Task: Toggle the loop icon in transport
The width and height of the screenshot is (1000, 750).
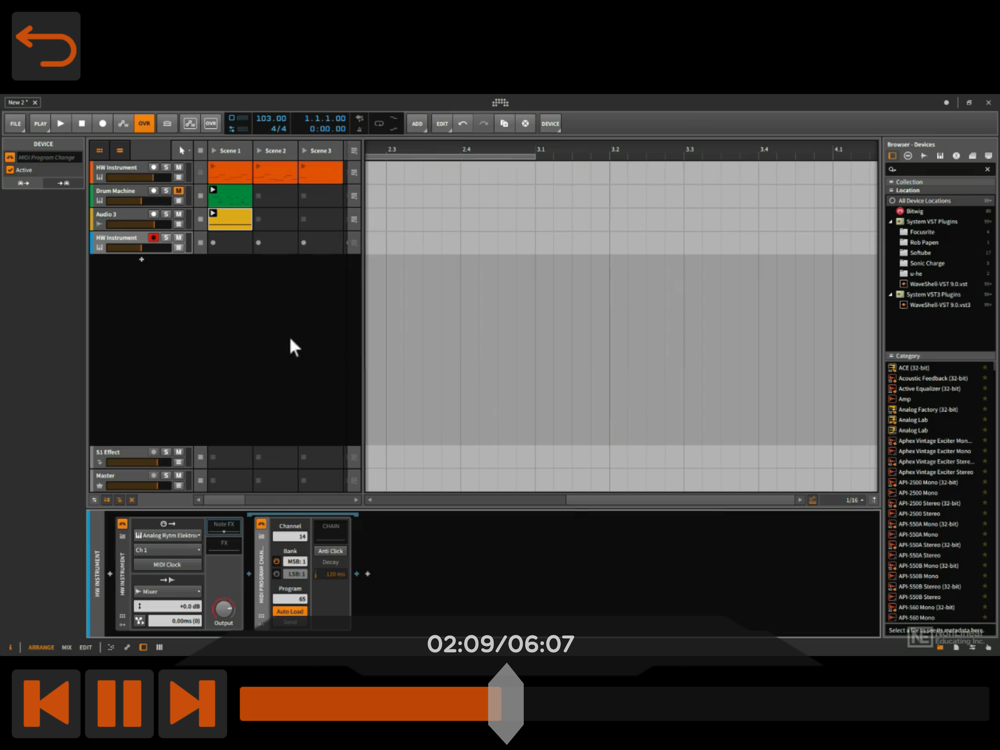Action: (379, 123)
